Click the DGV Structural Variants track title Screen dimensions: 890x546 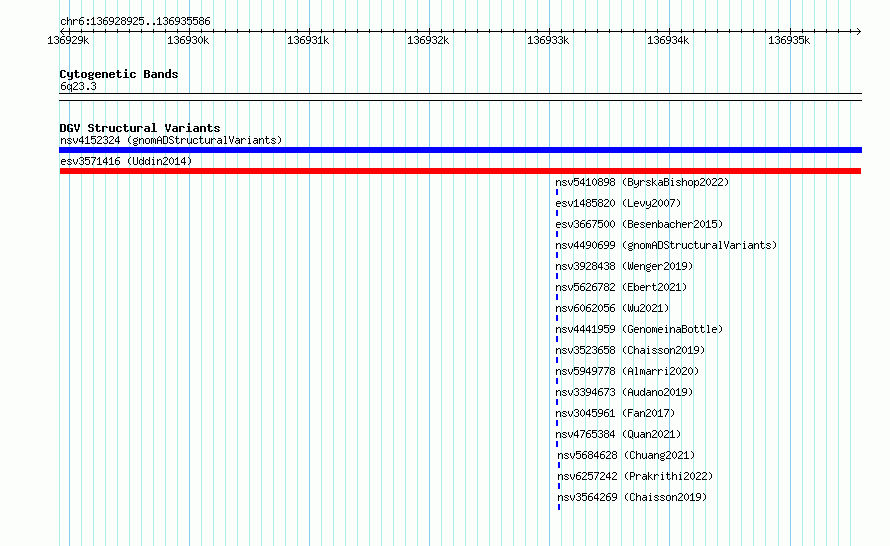[140, 128]
